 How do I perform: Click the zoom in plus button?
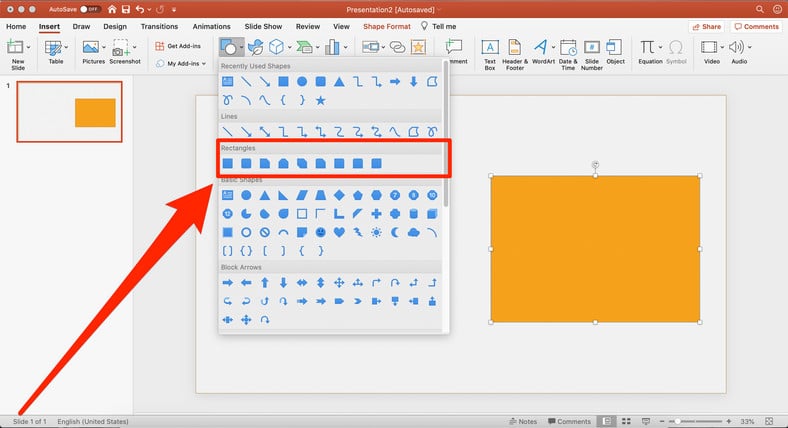[x=729, y=421]
